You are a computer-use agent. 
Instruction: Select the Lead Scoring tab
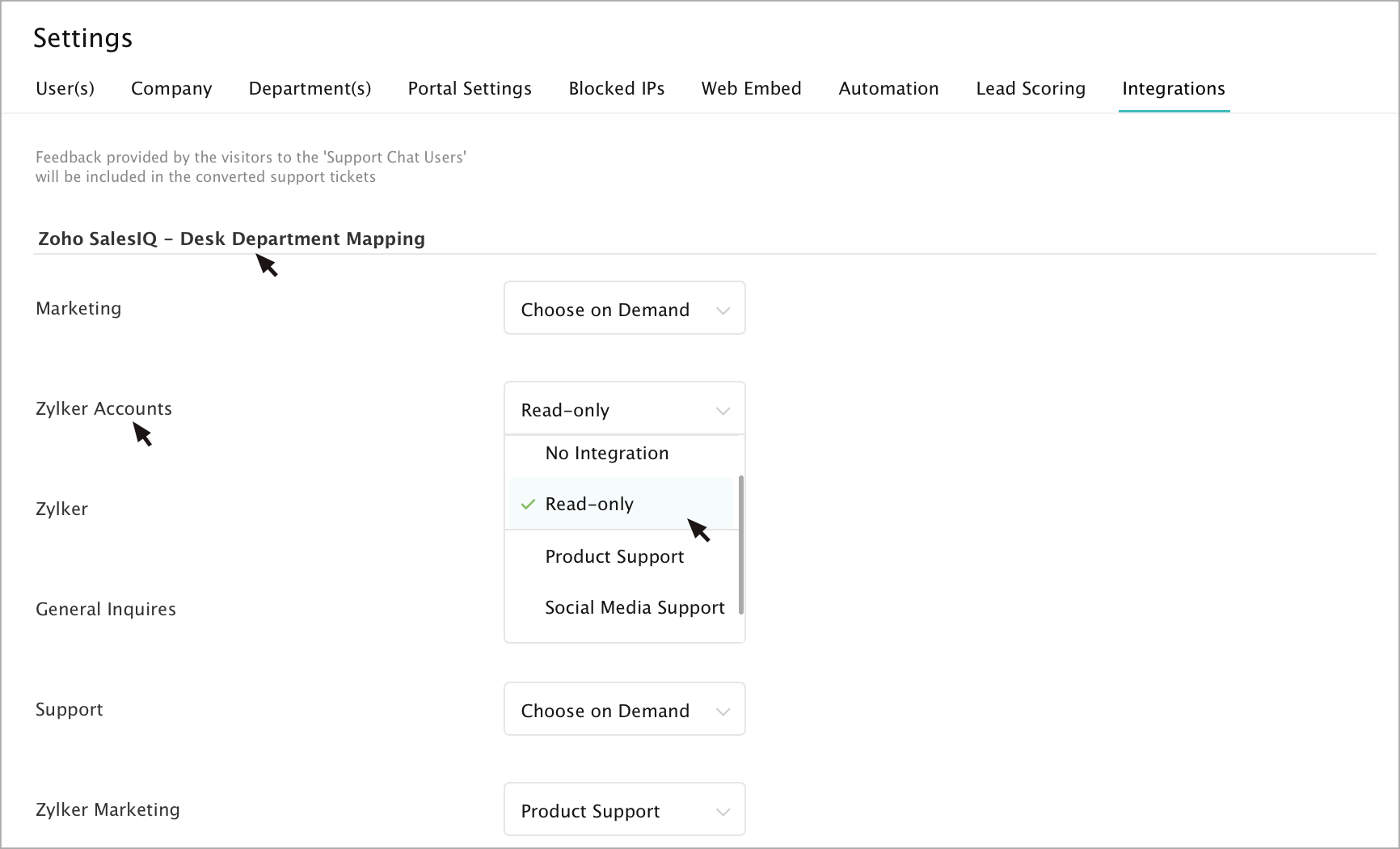coord(1031,89)
